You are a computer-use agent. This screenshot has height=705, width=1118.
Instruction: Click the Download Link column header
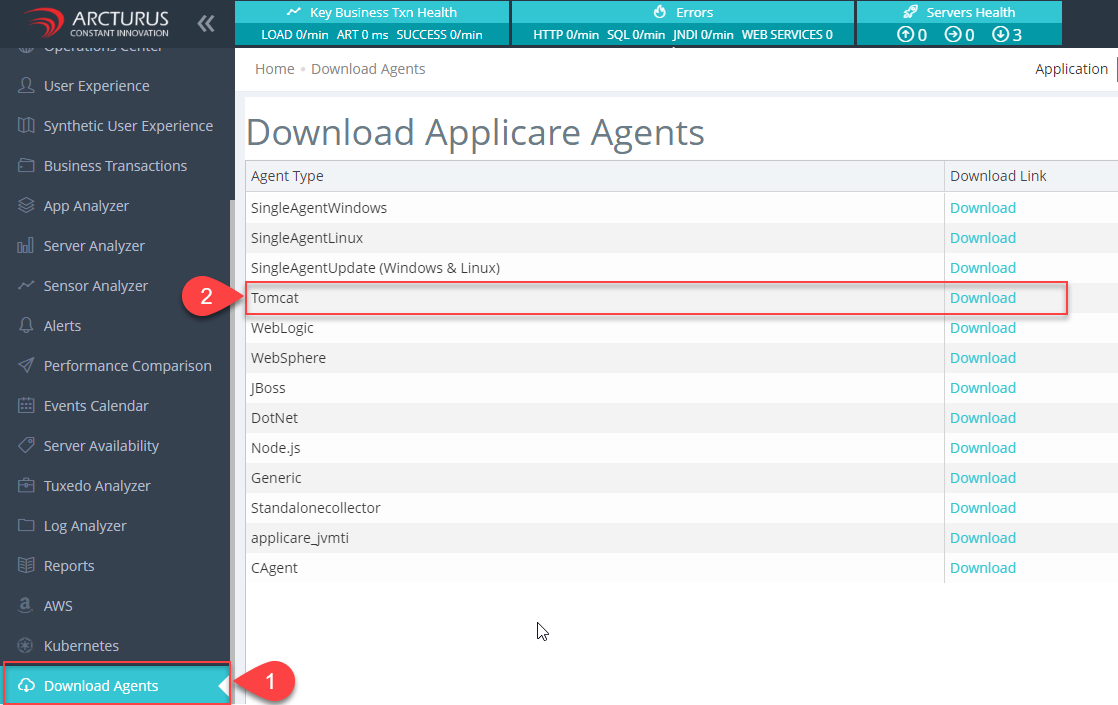coord(1031,176)
